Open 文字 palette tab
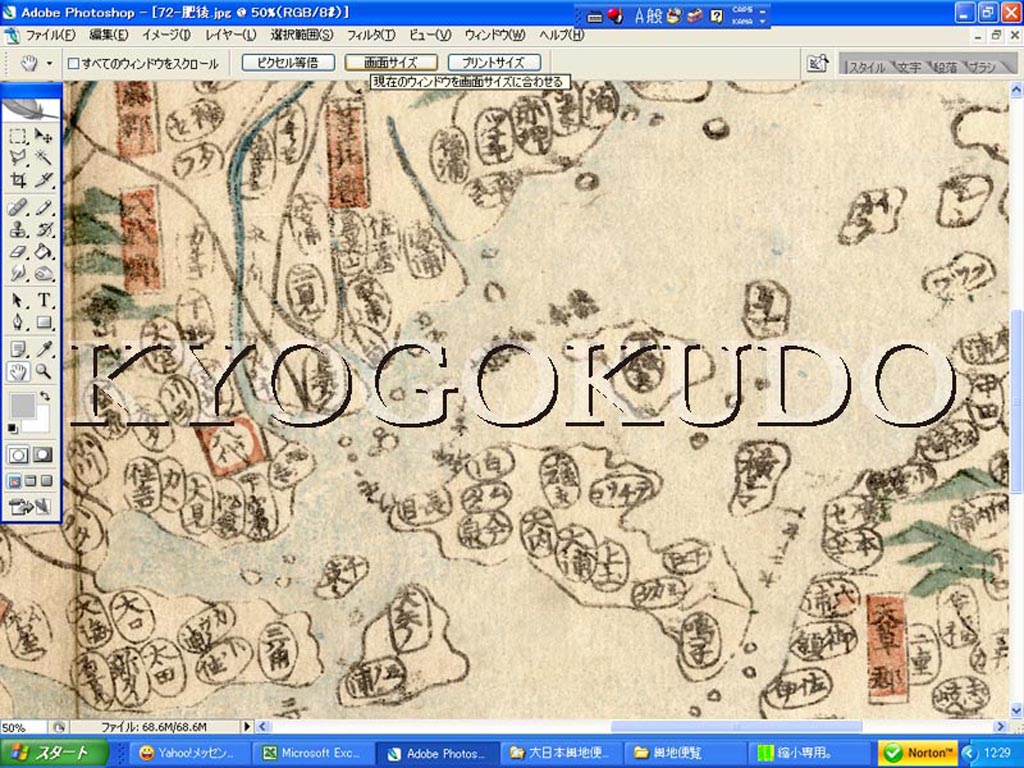Viewport: 1024px width, 768px height. click(908, 67)
